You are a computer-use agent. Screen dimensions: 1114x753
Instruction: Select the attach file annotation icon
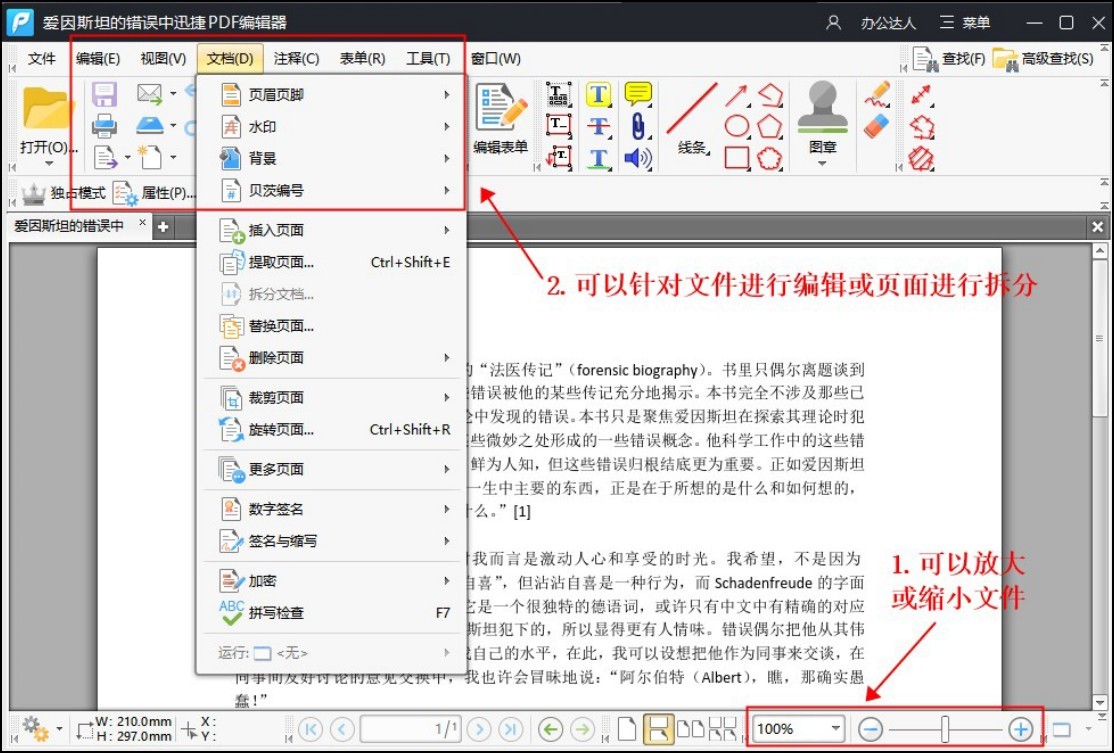[637, 125]
